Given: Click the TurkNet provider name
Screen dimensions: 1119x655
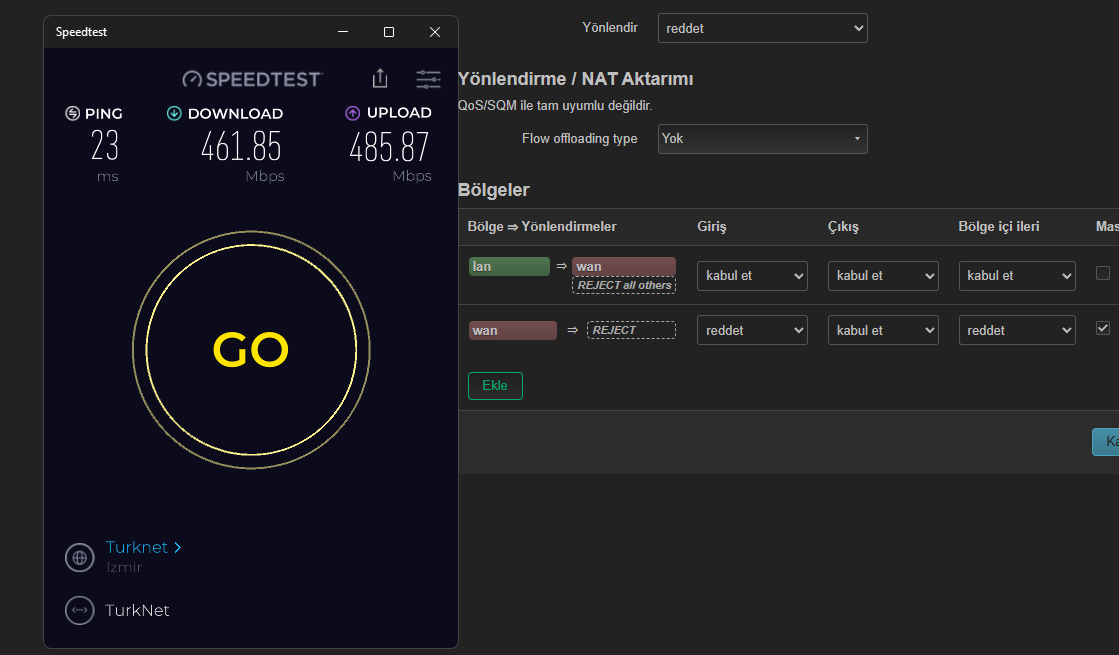Looking at the screenshot, I should (x=137, y=611).
